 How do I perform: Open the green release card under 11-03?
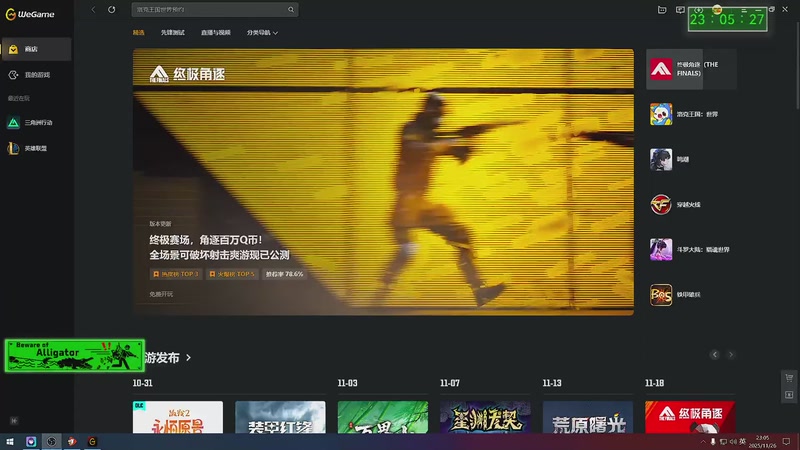383,417
